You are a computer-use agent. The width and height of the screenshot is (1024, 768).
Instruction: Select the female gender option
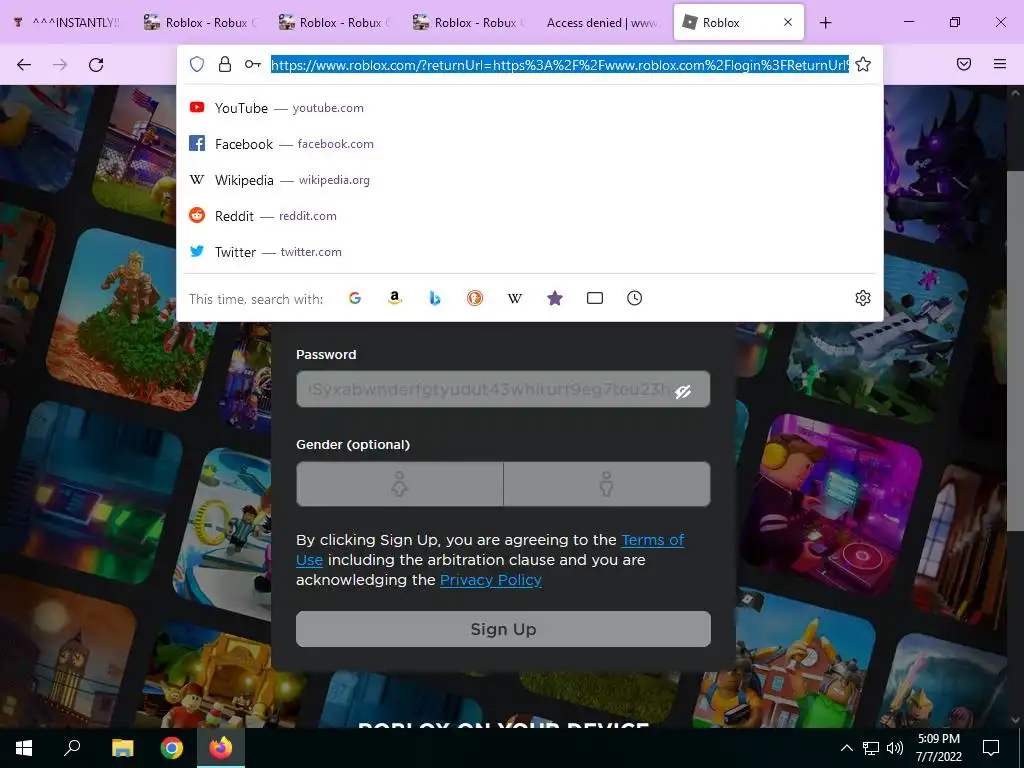click(400, 484)
